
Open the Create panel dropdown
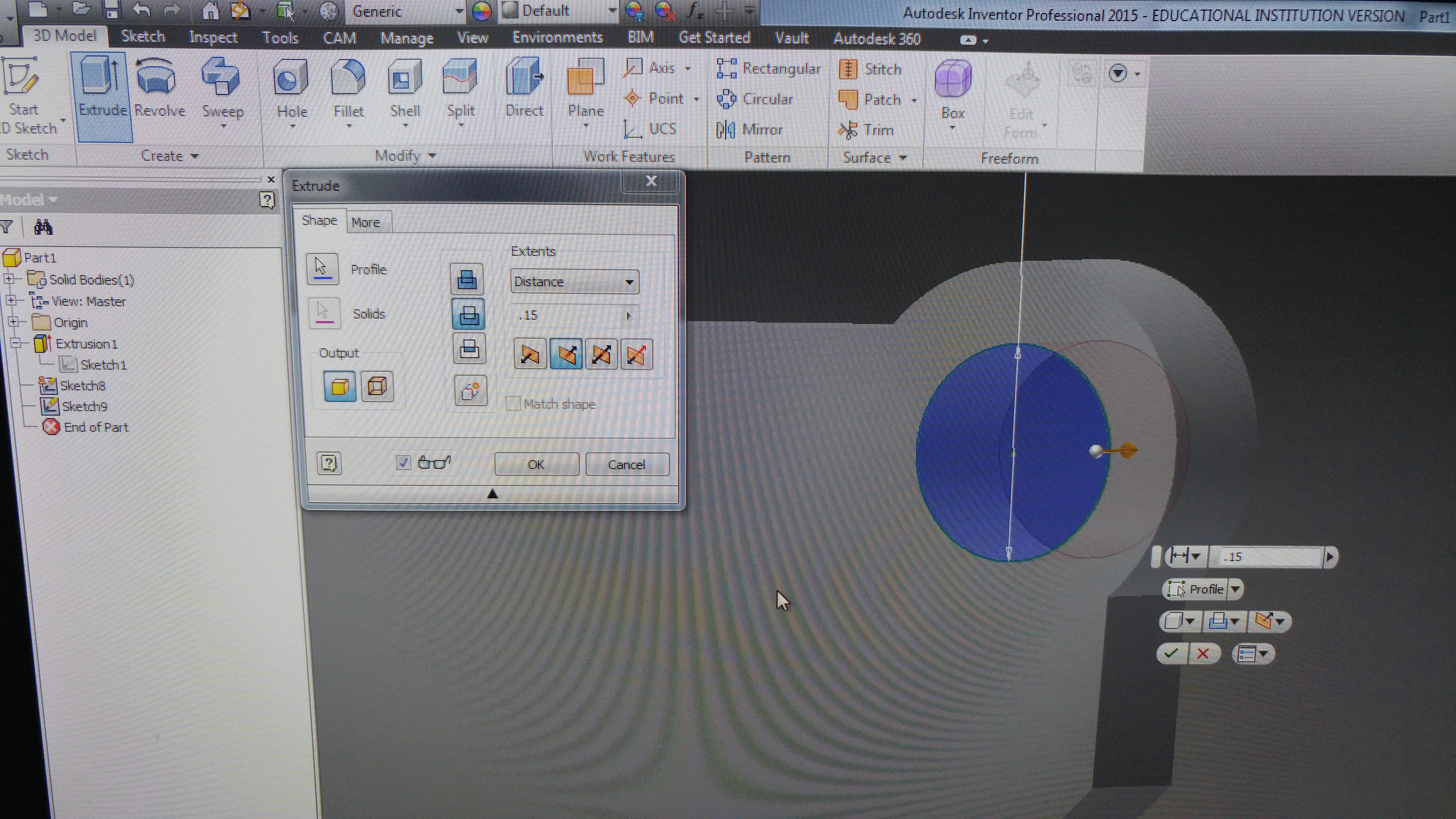pos(170,156)
